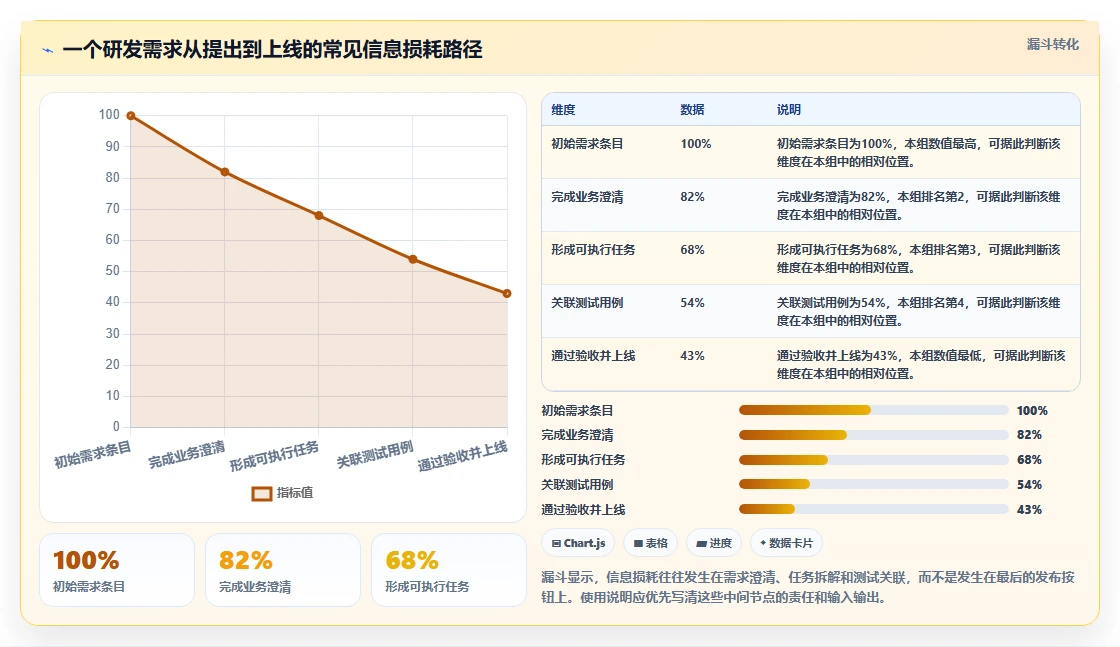This screenshot has width=1120, height=647.
Task: Click the table icon in 表格 chip
Action: (638, 543)
